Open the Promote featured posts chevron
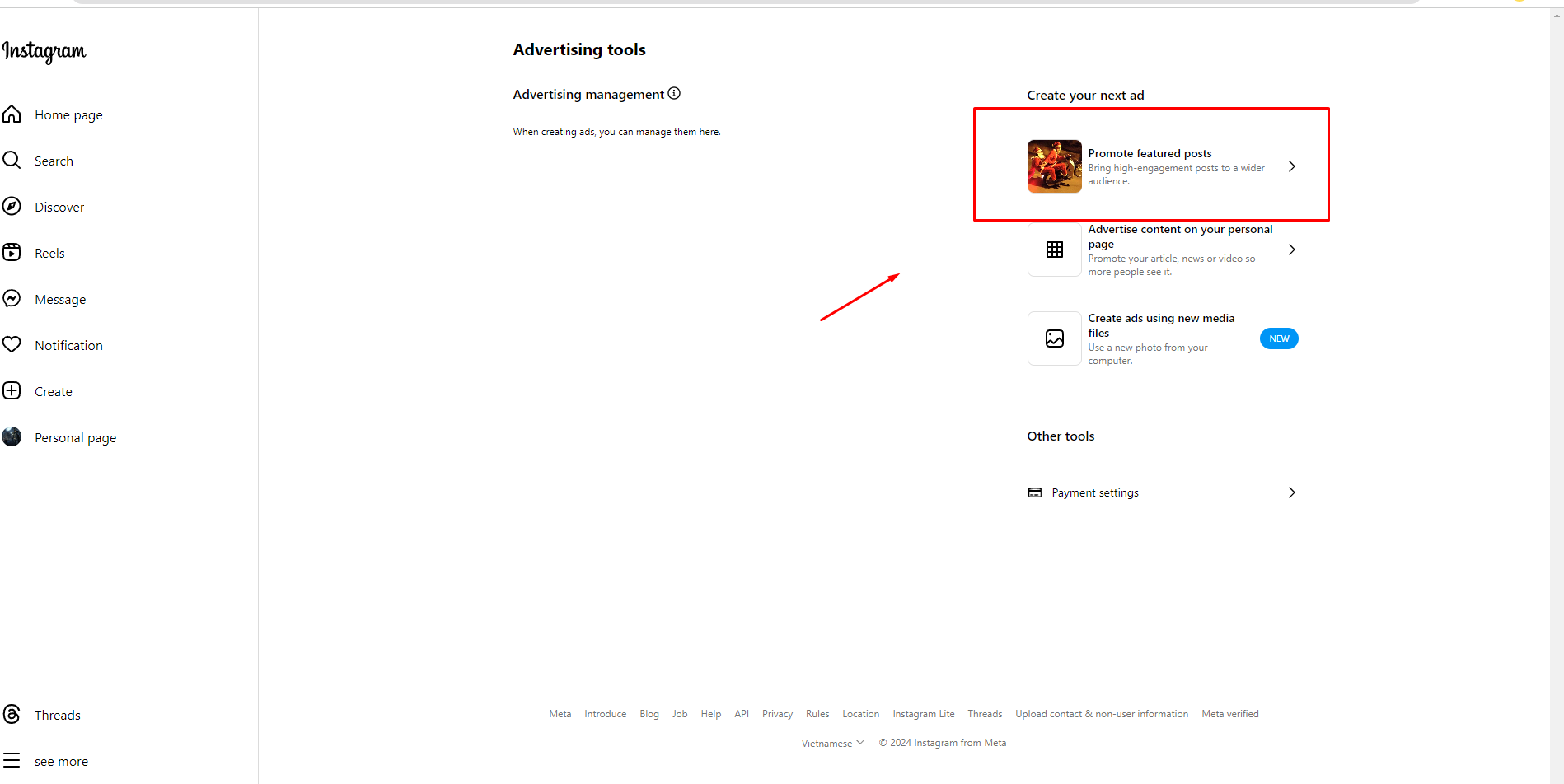The height and width of the screenshot is (784, 1564). click(x=1292, y=166)
